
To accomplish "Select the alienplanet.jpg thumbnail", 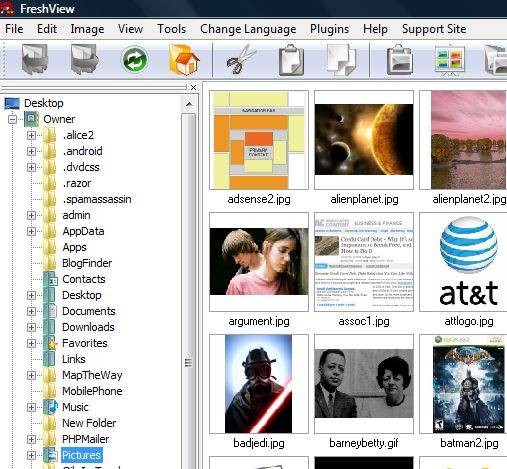I will tap(364, 140).
